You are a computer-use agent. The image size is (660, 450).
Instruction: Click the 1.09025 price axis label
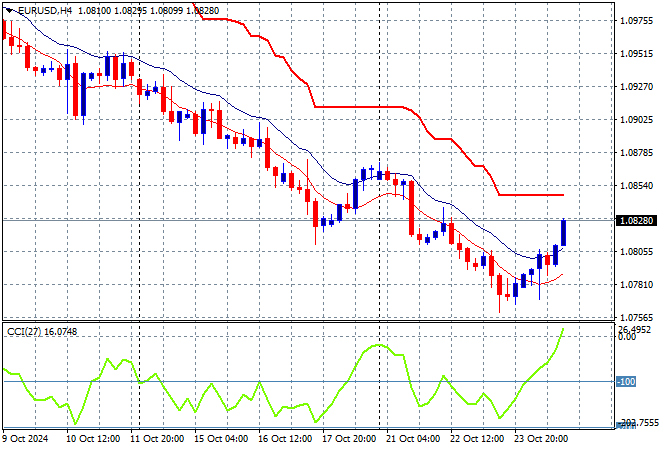636,120
